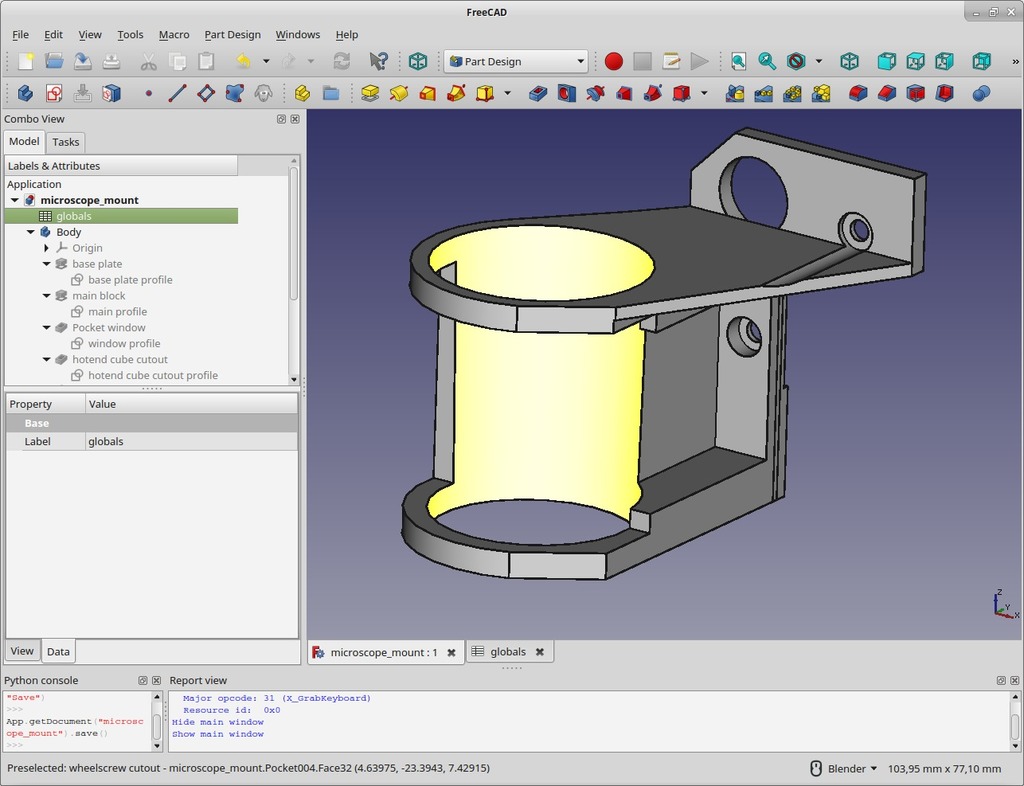Click the Fillet tool icon
Viewport: 1024px width, 786px height.
click(858, 93)
